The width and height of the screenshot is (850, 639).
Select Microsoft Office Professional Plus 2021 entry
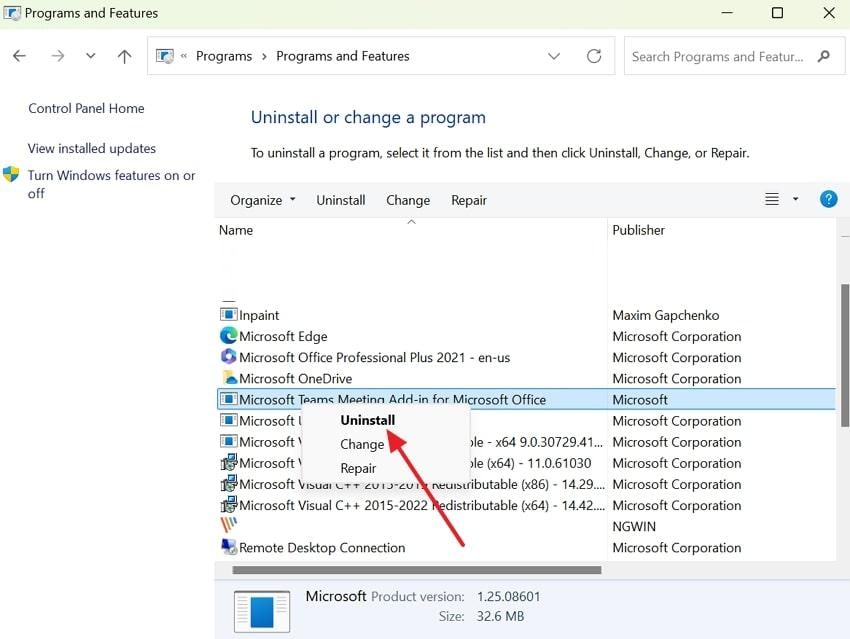[x=375, y=358]
